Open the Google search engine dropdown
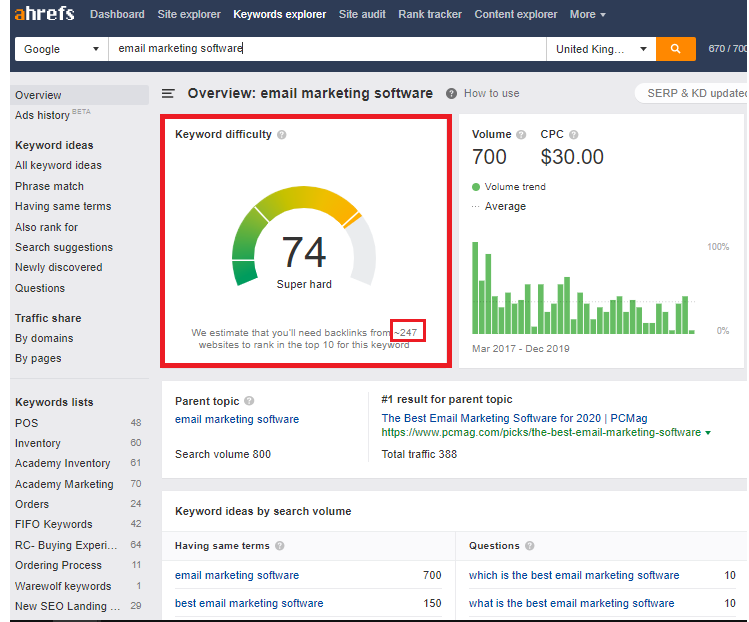Image resolution: width=749 pixels, height=622 pixels. pyautogui.click(x=62, y=49)
